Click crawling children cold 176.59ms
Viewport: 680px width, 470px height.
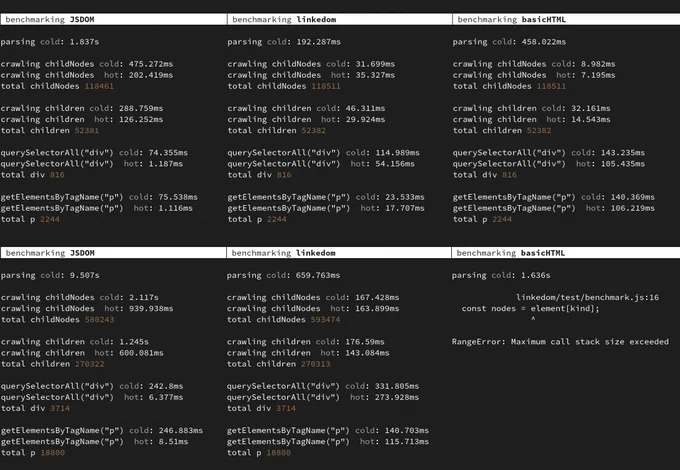(365, 342)
